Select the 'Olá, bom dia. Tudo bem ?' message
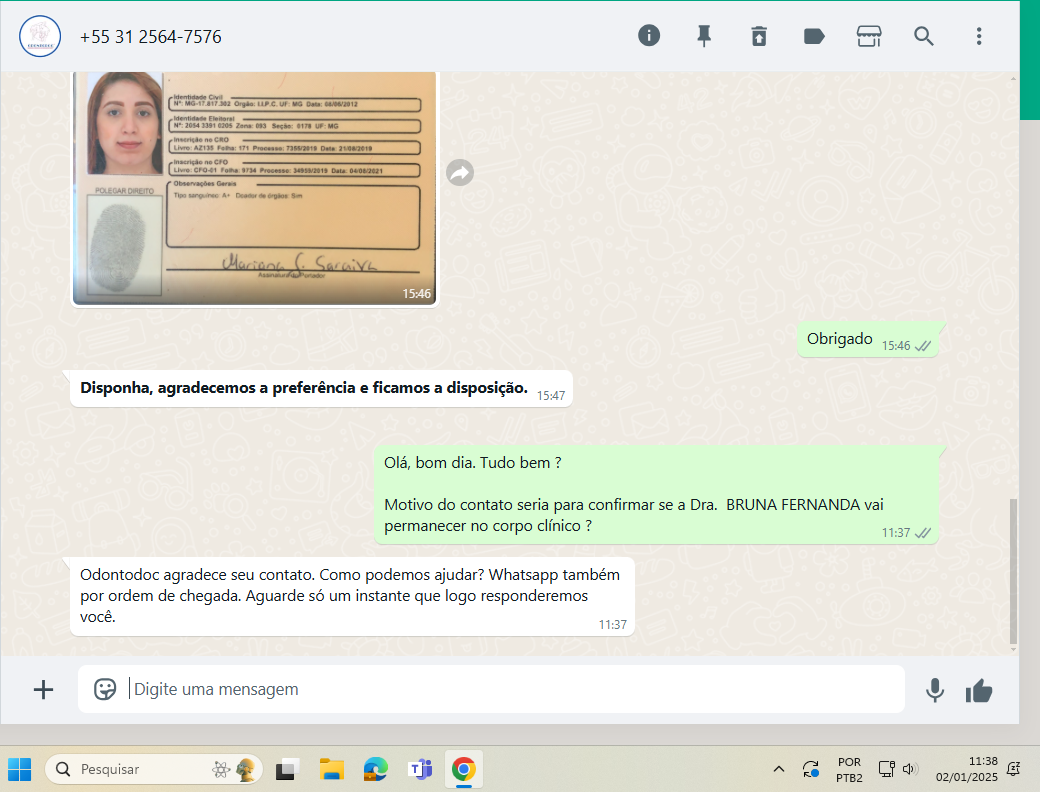The image size is (1040, 792). (656, 495)
